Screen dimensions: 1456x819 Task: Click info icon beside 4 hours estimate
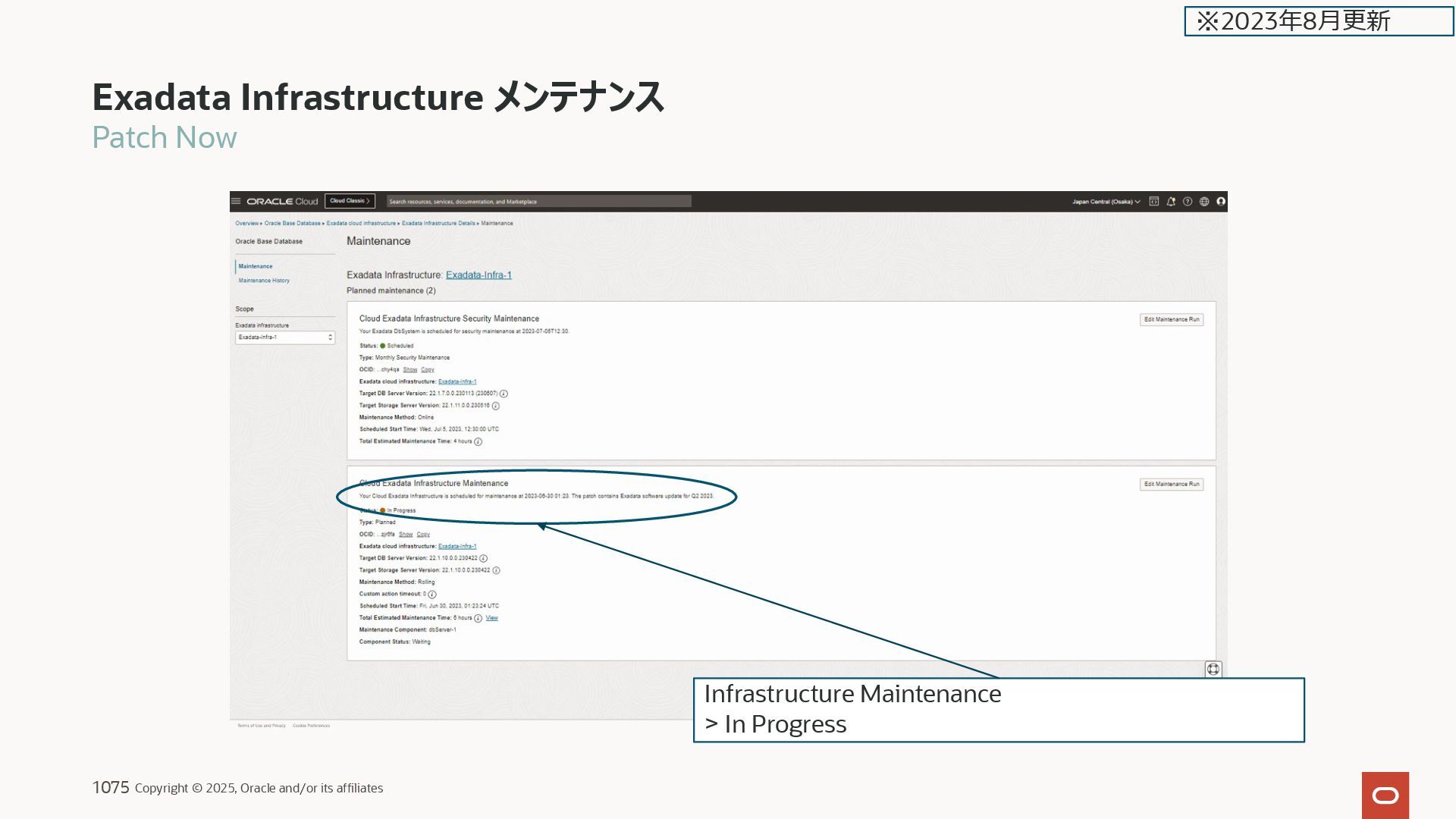pyautogui.click(x=478, y=441)
